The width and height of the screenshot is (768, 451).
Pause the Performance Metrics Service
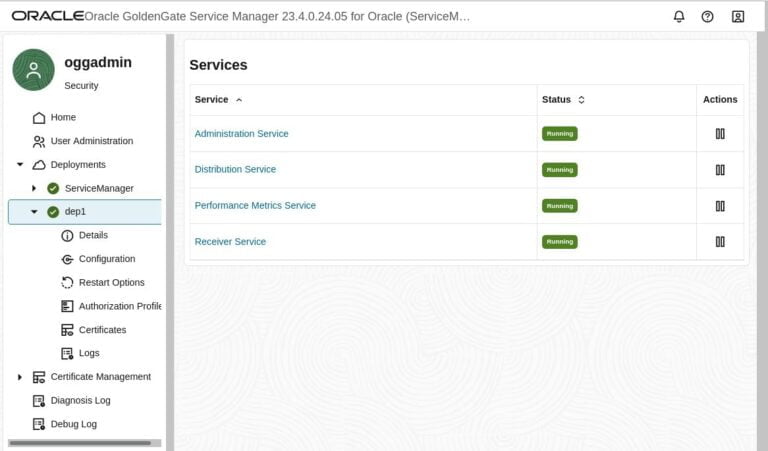(720, 206)
